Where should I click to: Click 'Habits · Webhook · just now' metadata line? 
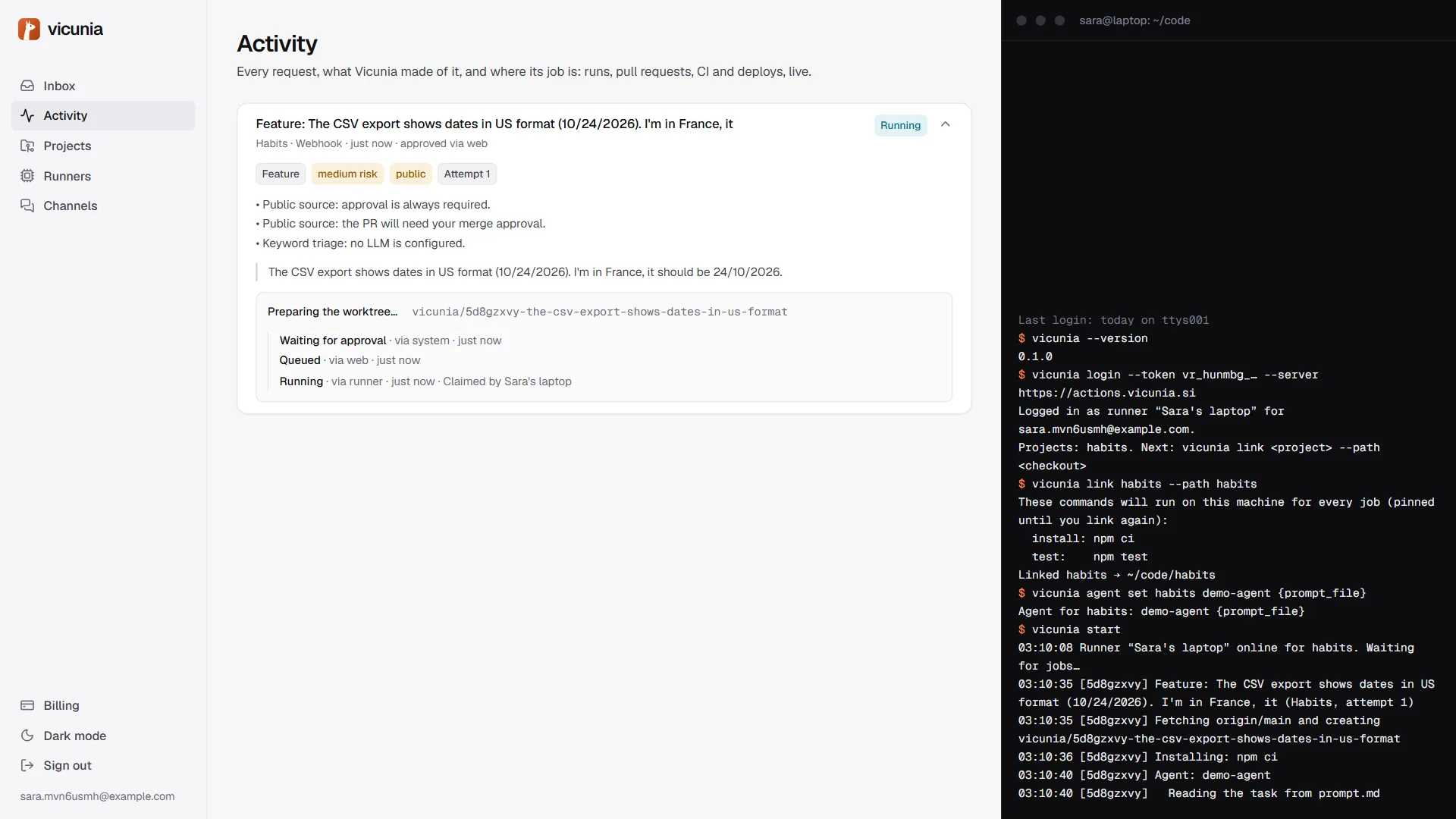(372, 143)
